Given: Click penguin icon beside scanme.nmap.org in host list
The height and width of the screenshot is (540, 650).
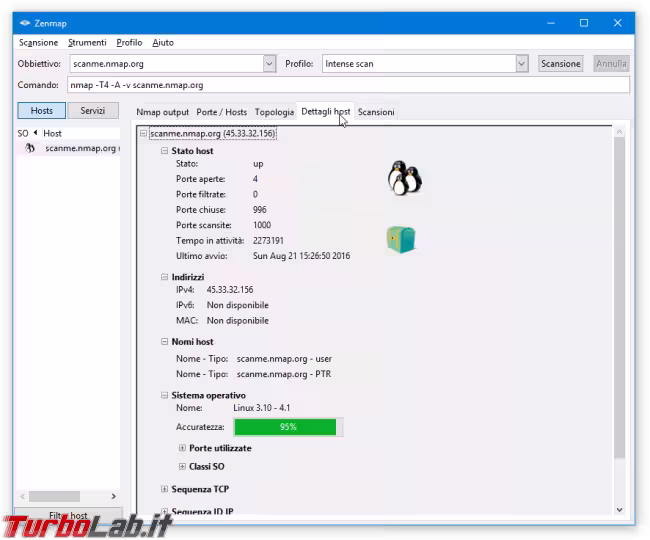Looking at the screenshot, I should pyautogui.click(x=30, y=148).
